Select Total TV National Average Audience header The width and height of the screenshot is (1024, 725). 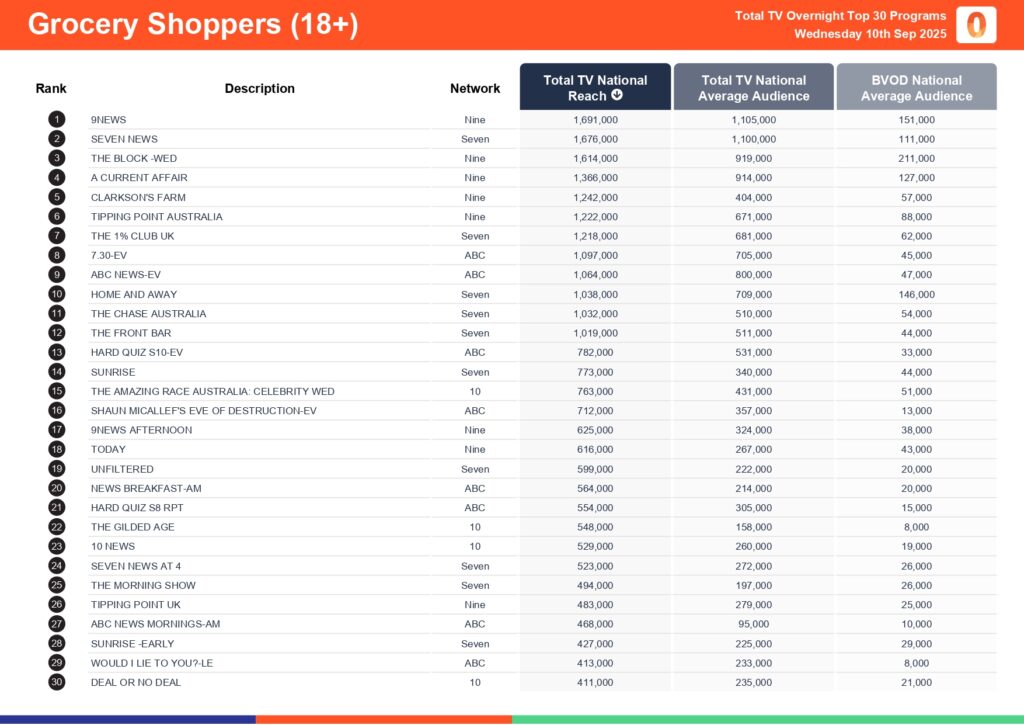coord(753,88)
